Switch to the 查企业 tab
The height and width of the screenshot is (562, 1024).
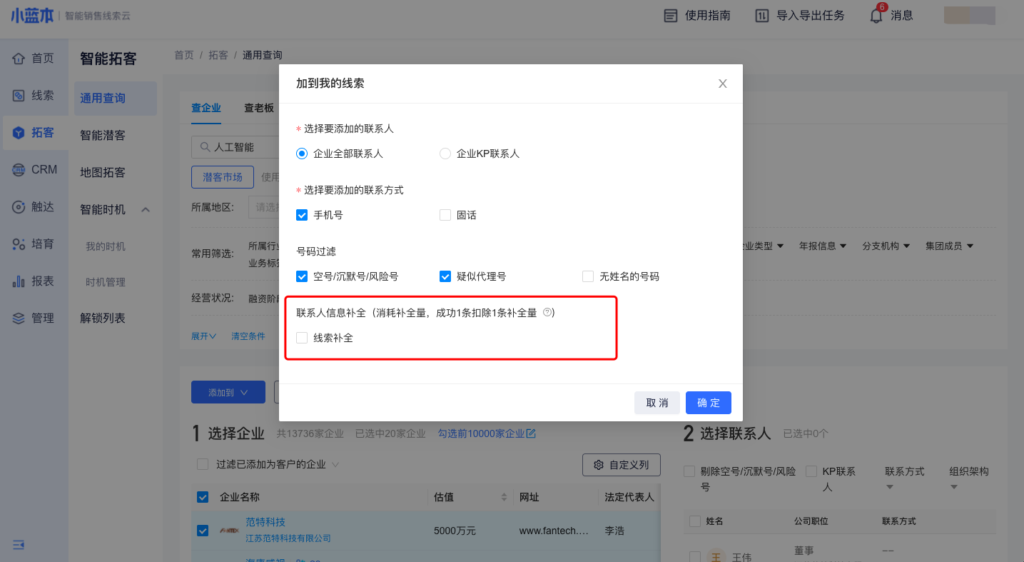click(205, 108)
